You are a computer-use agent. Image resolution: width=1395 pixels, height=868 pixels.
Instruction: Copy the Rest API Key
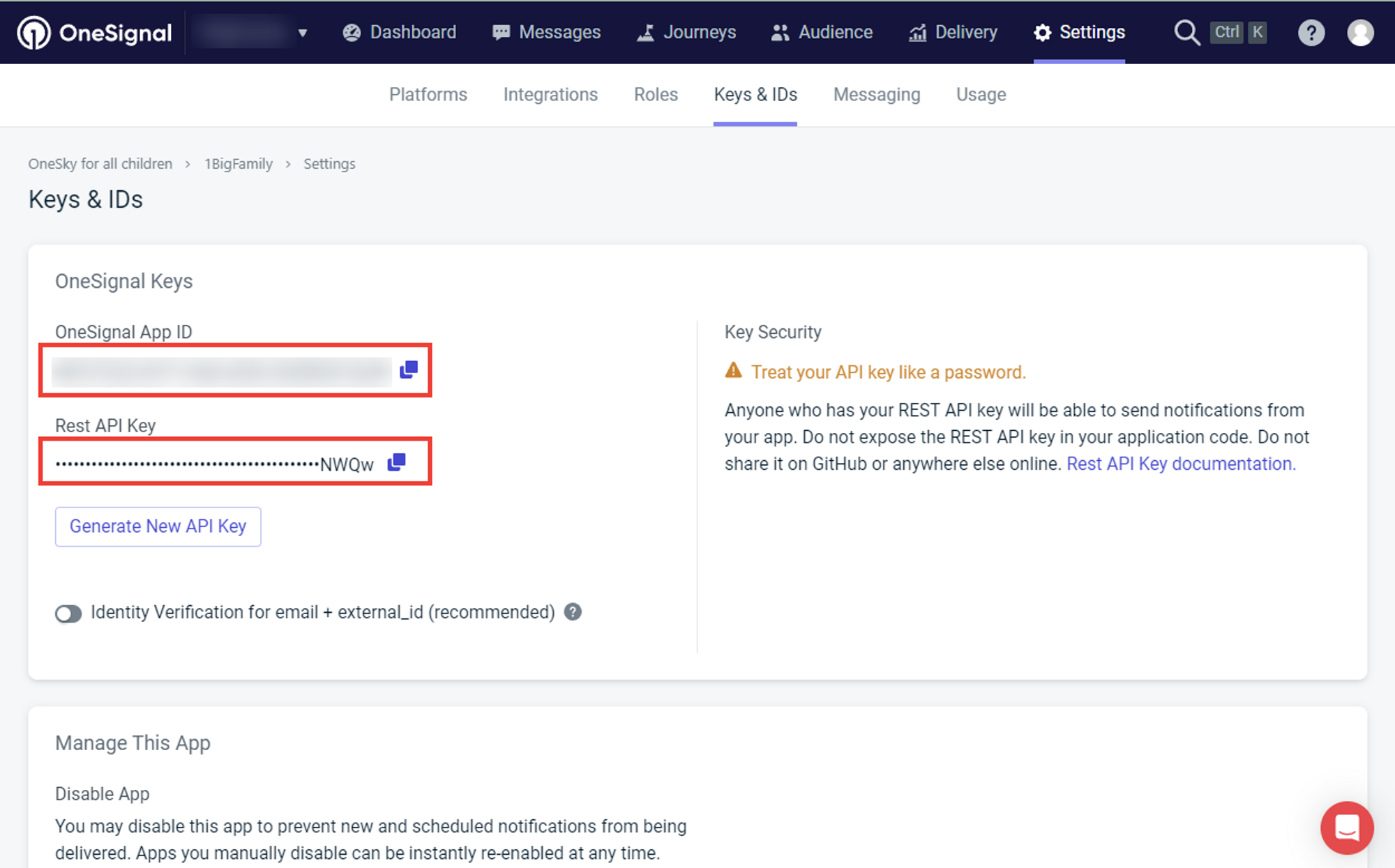tap(396, 462)
